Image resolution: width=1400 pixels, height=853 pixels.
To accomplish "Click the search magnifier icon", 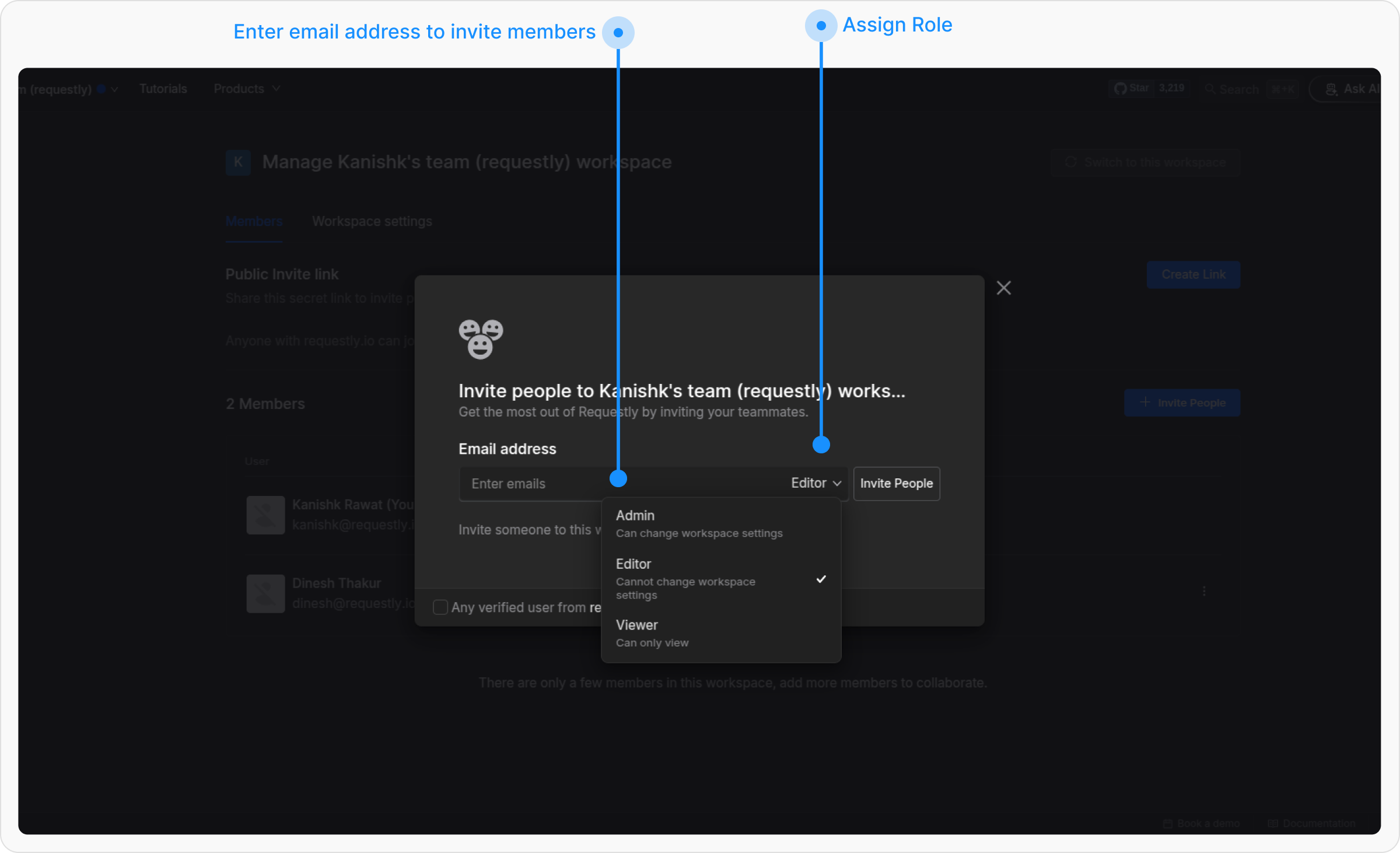I will [x=1210, y=89].
